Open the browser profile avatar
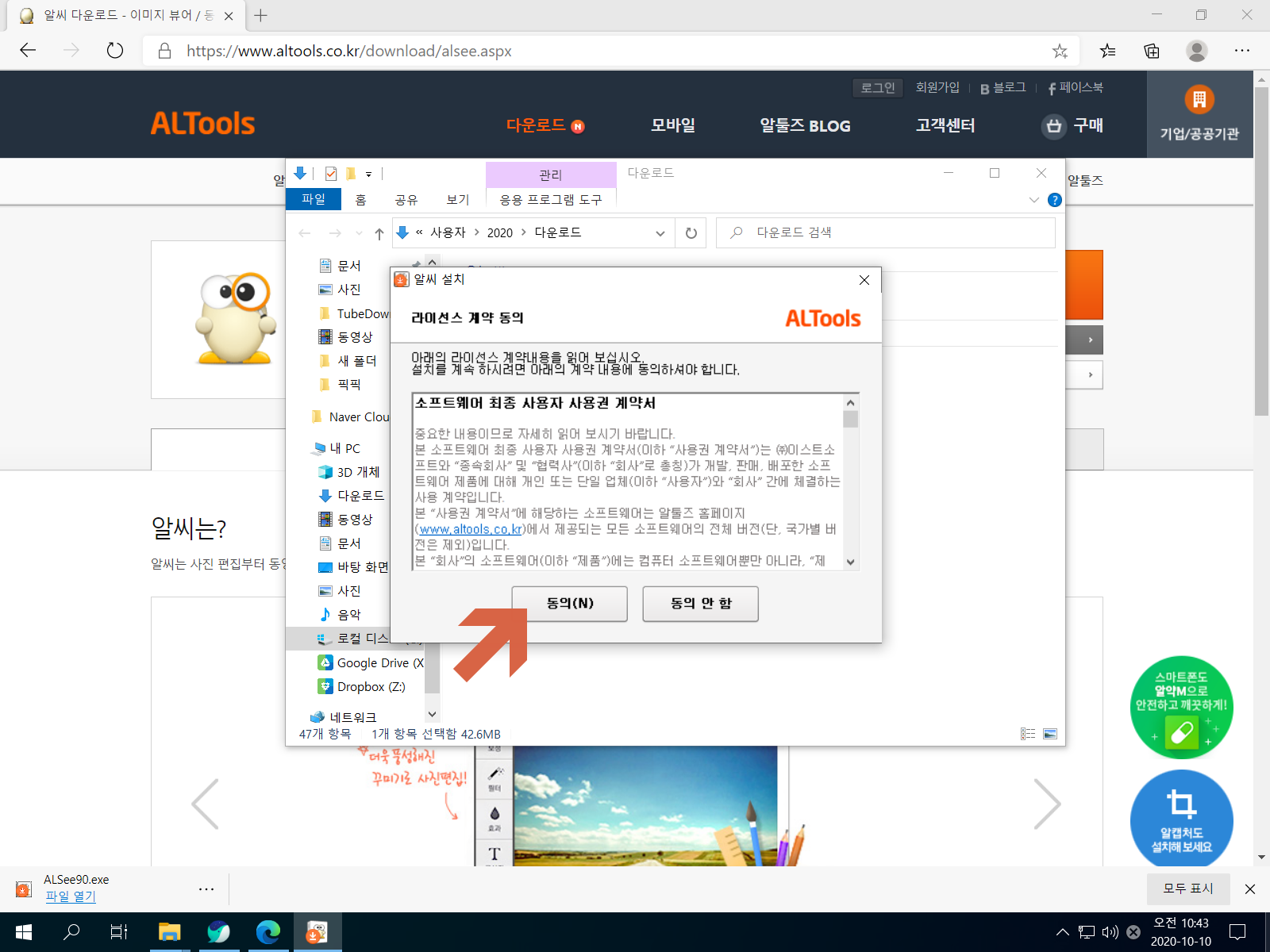Image resolution: width=1270 pixels, height=952 pixels. pos(1197,51)
